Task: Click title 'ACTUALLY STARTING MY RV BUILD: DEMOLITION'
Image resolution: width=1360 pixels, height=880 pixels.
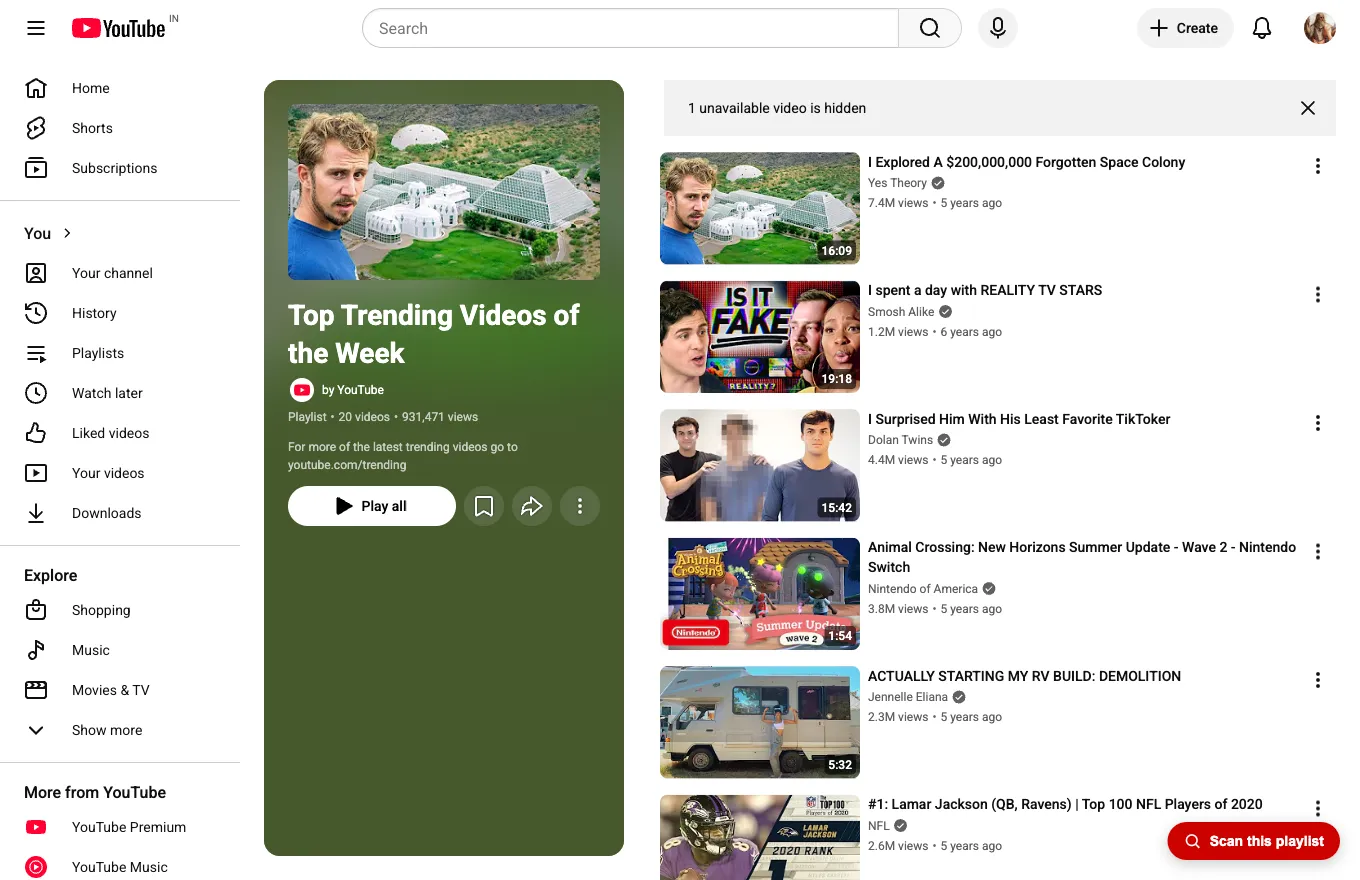Action: click(1024, 676)
